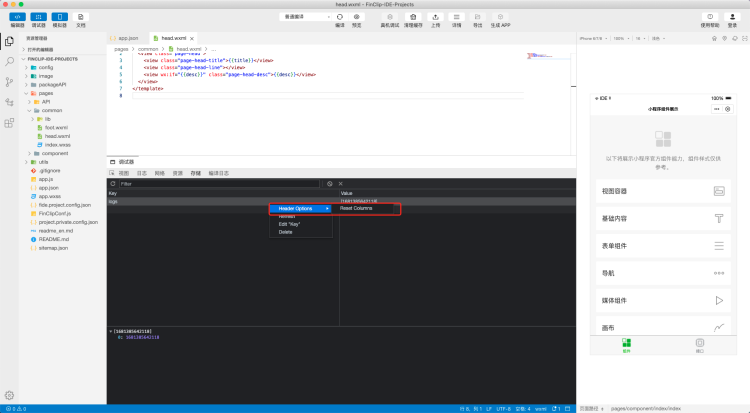Toggle the 调试器 debugger panel button
Viewport: 750px width, 413px height.
coord(39,17)
